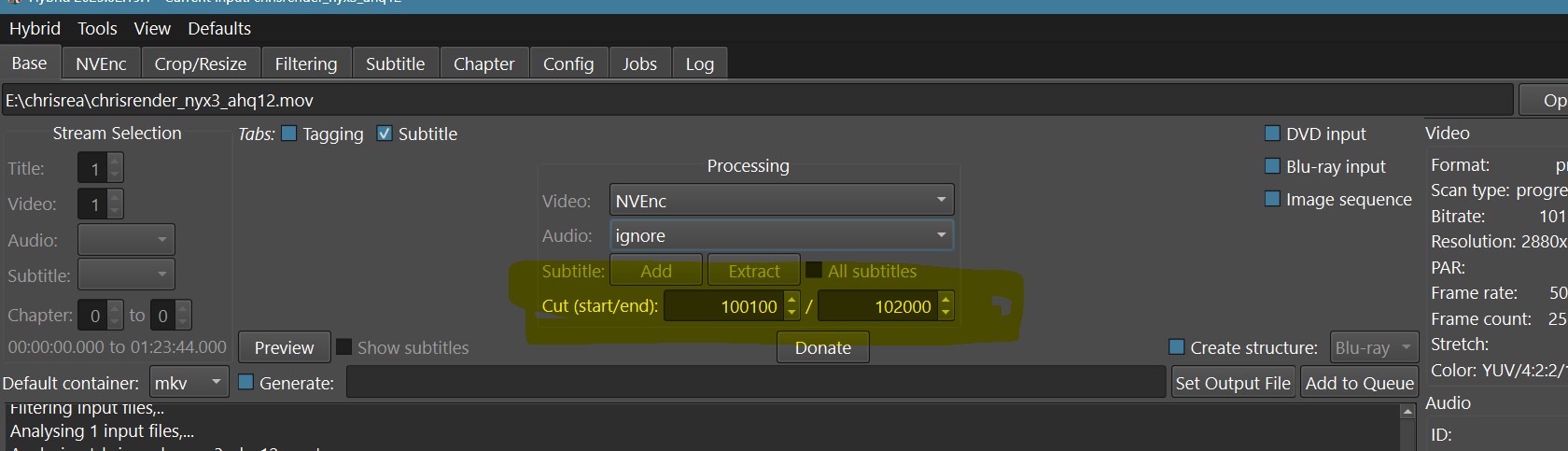Viewport: 1568px width, 451px height.
Task: Click the Preview button
Action: point(284,347)
